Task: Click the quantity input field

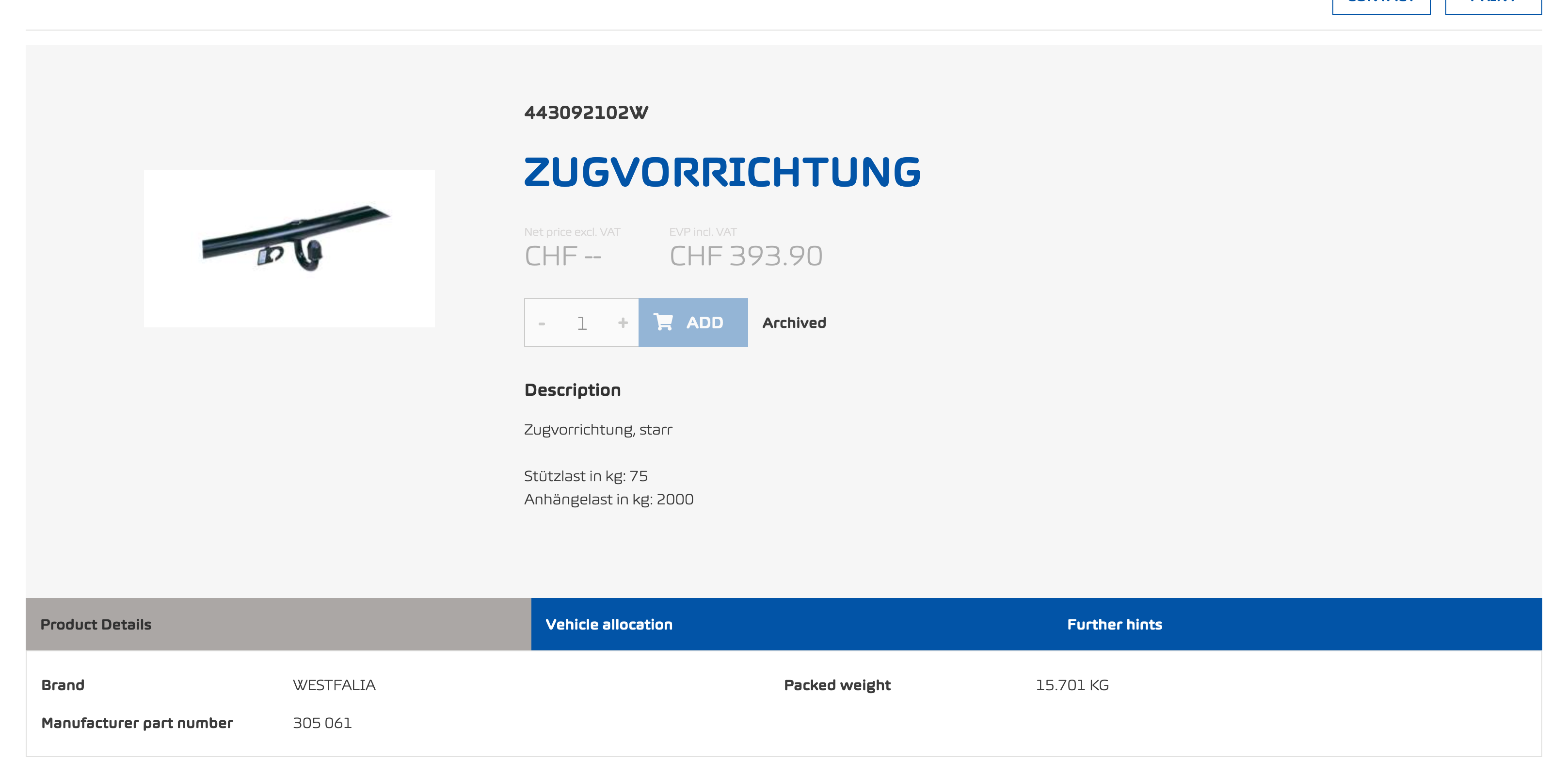Action: coord(582,323)
